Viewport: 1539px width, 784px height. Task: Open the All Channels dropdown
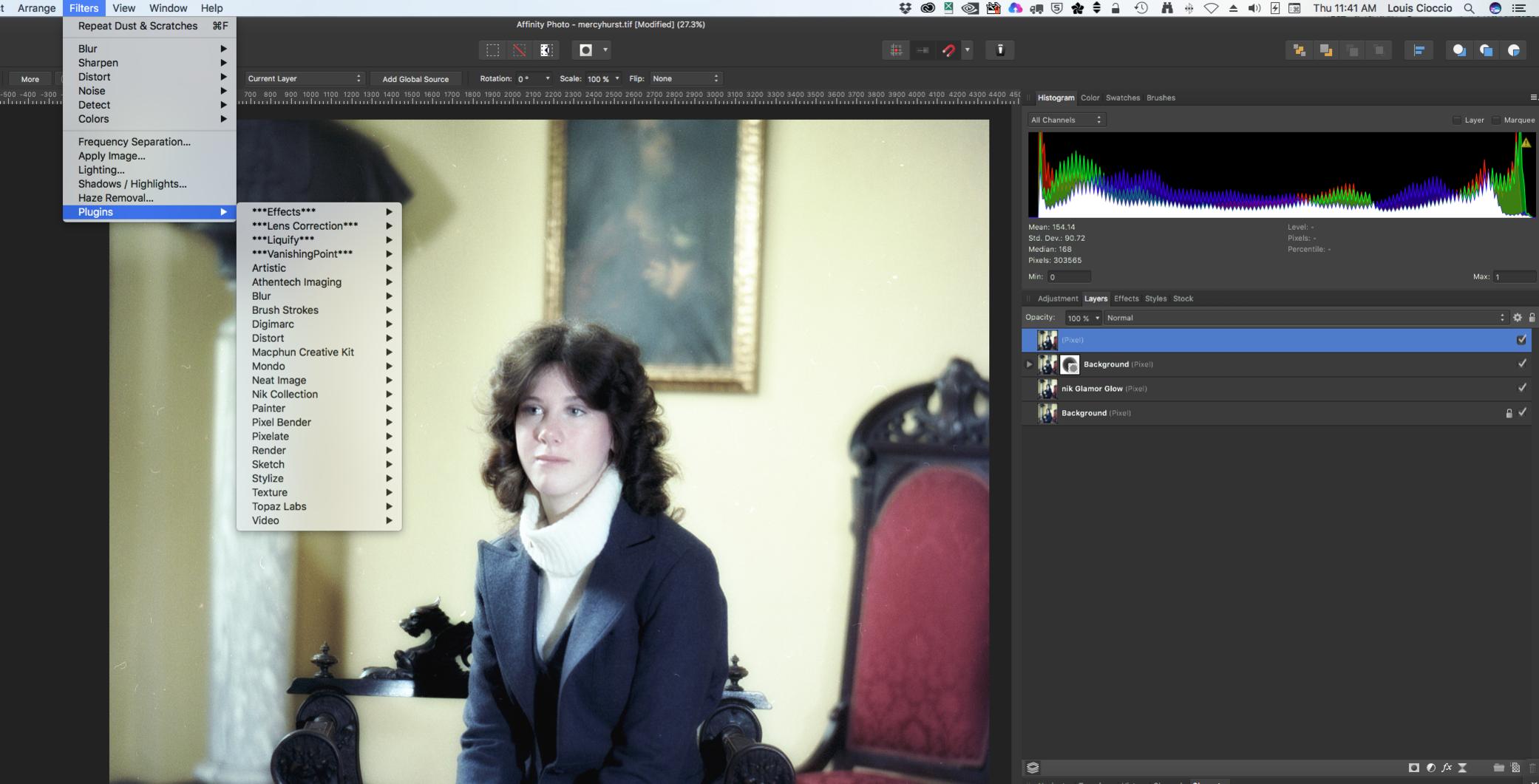point(1066,120)
